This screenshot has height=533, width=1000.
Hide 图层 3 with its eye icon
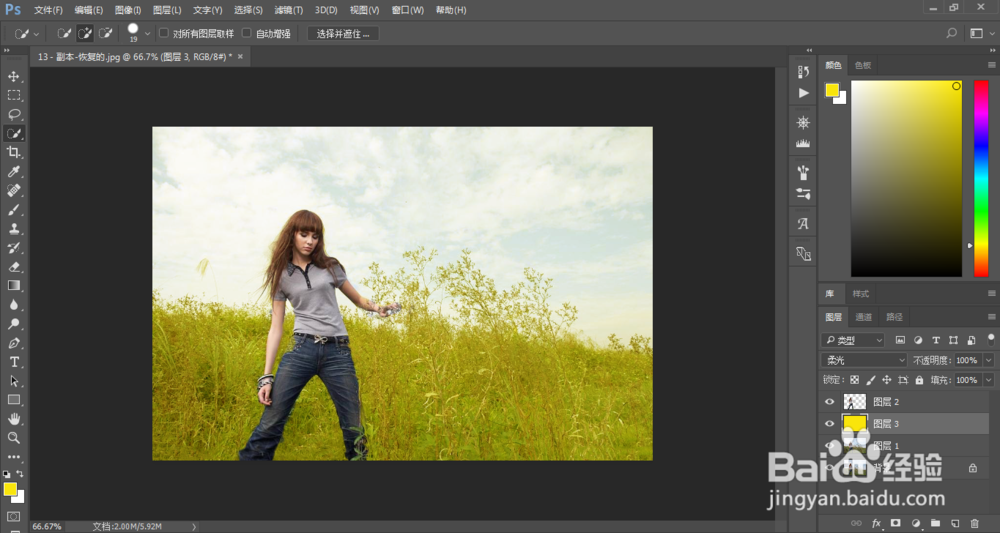pyautogui.click(x=829, y=423)
